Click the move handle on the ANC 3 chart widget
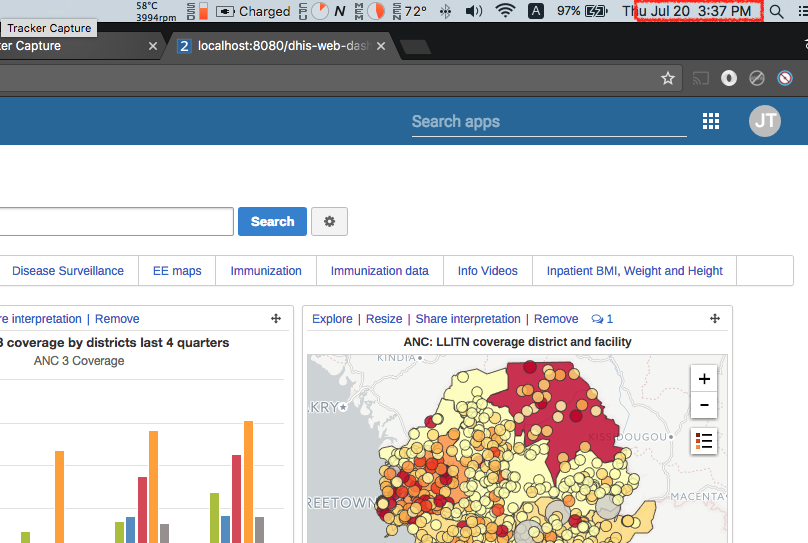808x543 pixels. [276, 319]
